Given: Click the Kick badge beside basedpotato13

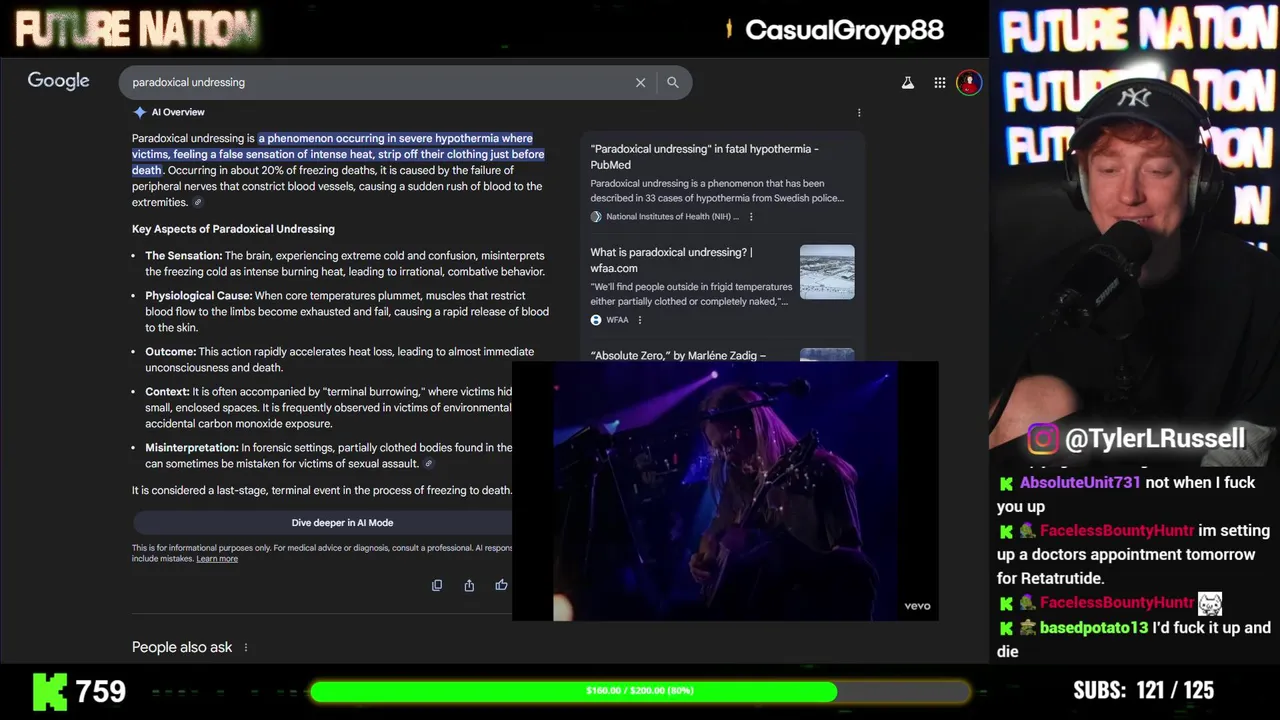Looking at the screenshot, I should [1006, 628].
